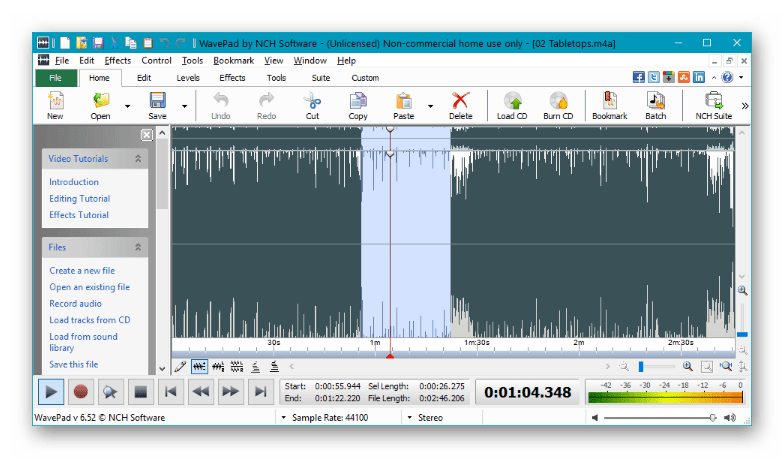
Task: Close the left sidebar panel
Action: pyautogui.click(x=146, y=135)
